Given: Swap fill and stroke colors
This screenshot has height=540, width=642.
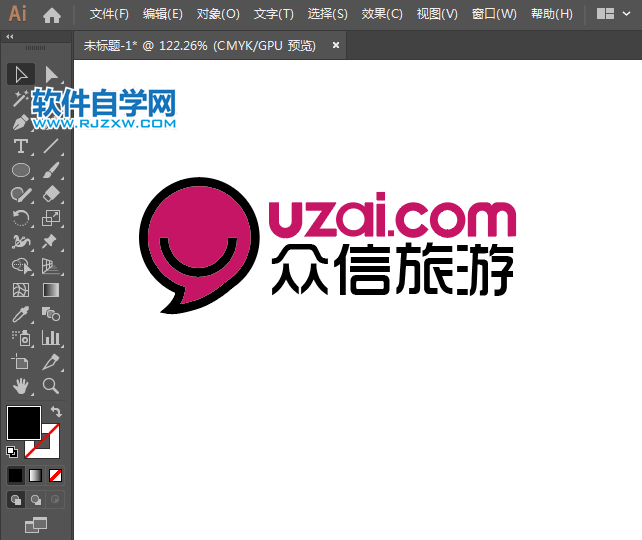Looking at the screenshot, I should 56,411.
